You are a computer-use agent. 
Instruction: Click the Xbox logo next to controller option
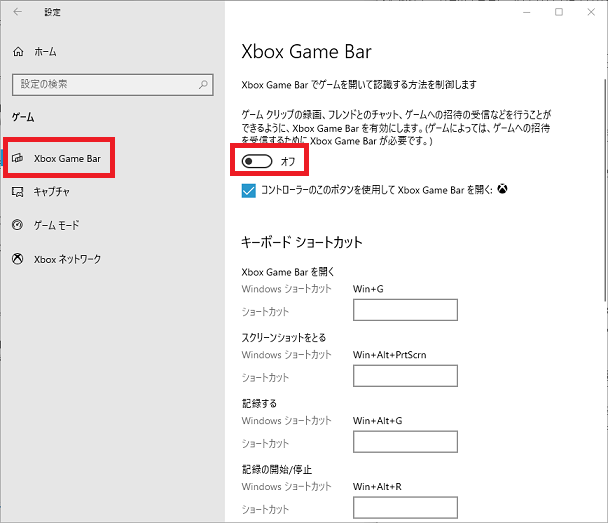point(503,189)
